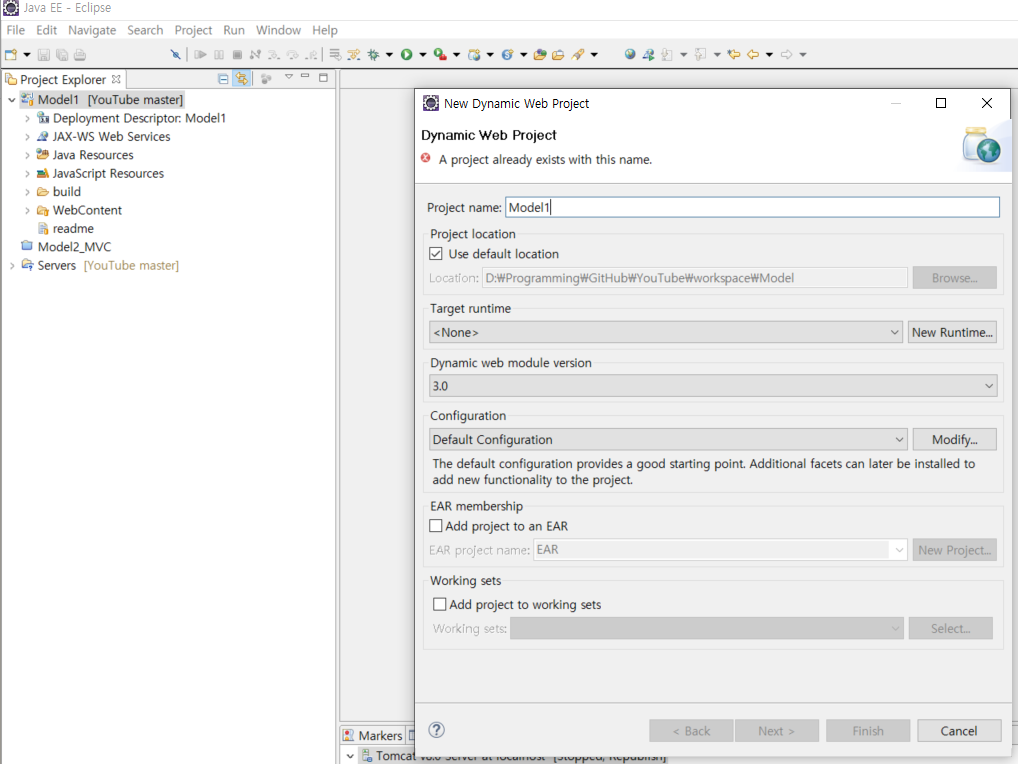Click the Skip All Breakpoints icon
The height and width of the screenshot is (764, 1018).
[x=175, y=55]
